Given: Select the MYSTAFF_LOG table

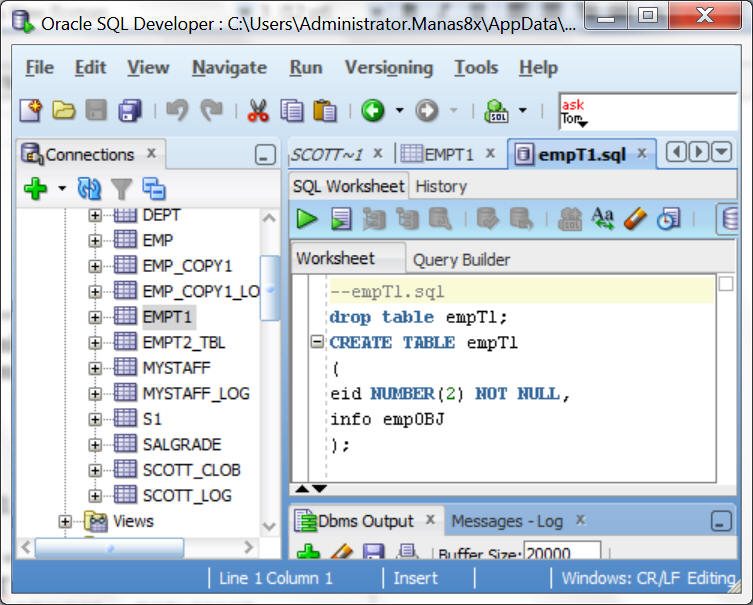Looking at the screenshot, I should tap(196, 393).
